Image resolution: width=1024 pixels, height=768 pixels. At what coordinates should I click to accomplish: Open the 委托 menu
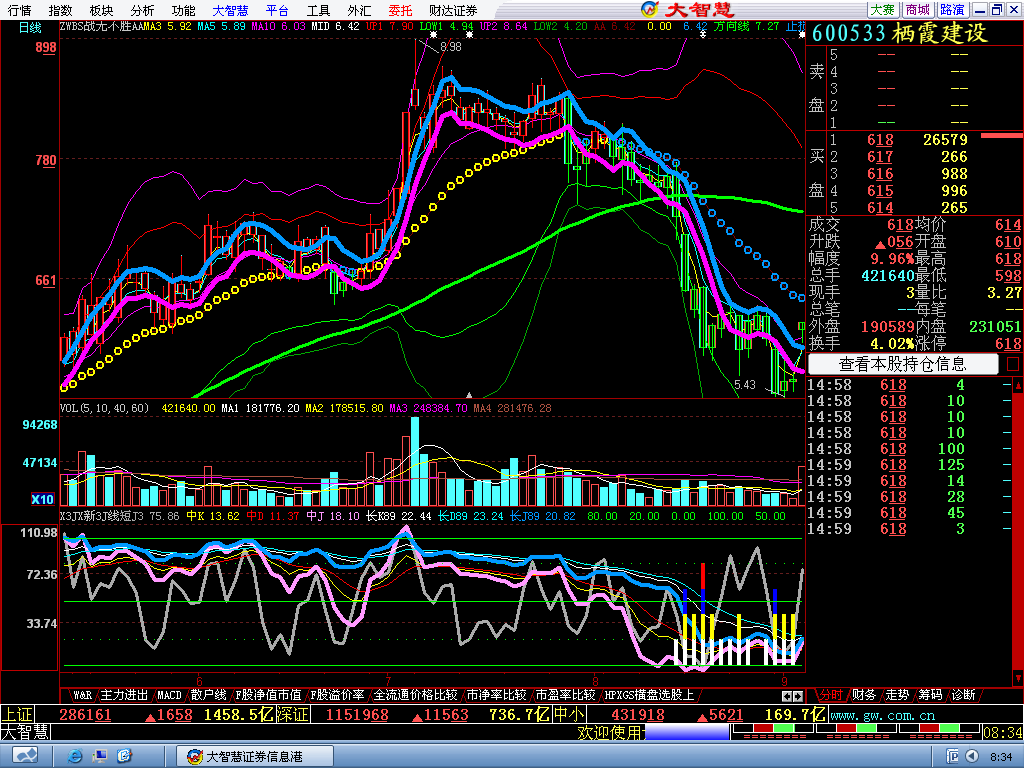[400, 10]
